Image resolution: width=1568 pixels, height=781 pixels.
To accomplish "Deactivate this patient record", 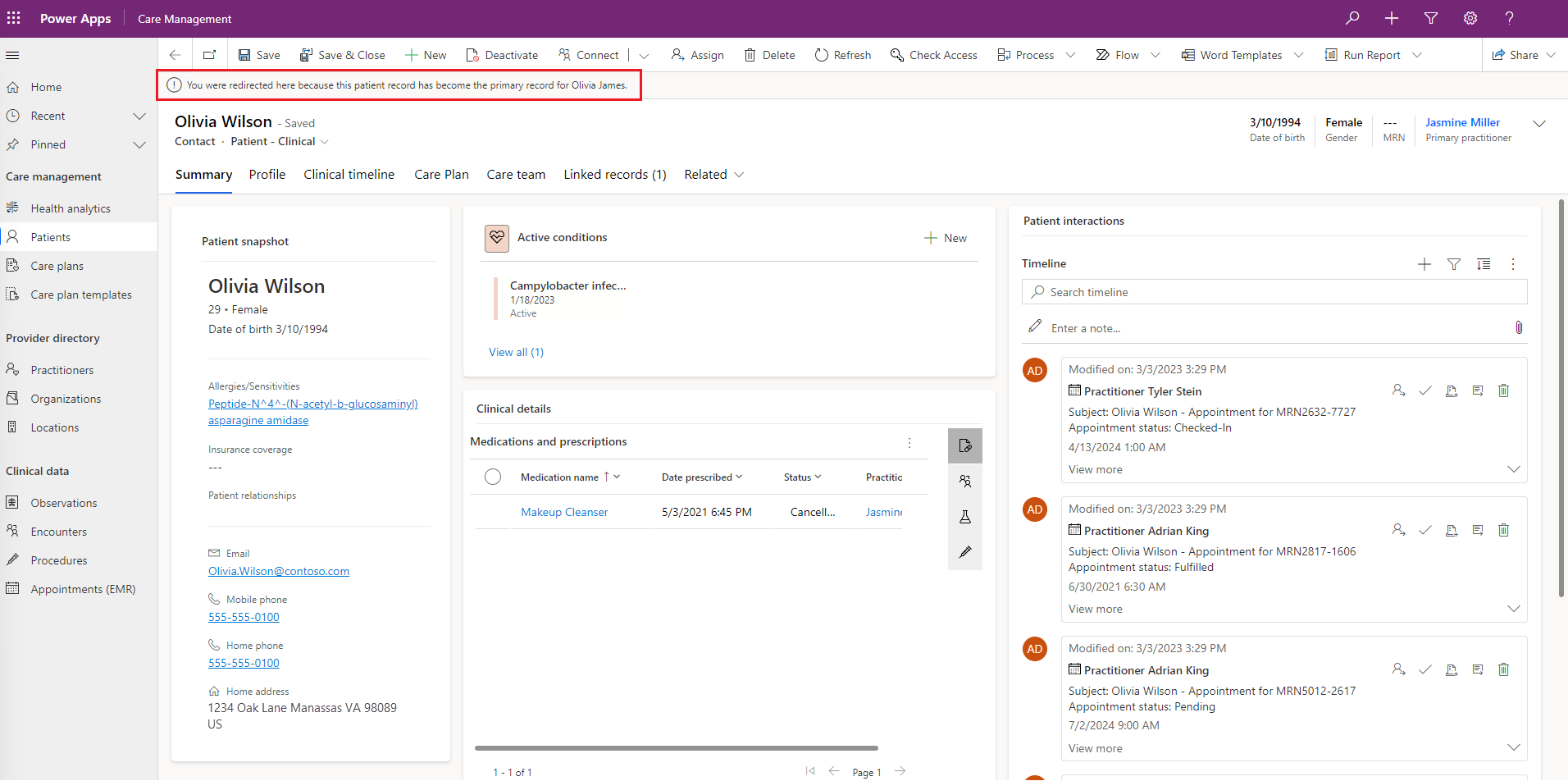I will [x=502, y=55].
